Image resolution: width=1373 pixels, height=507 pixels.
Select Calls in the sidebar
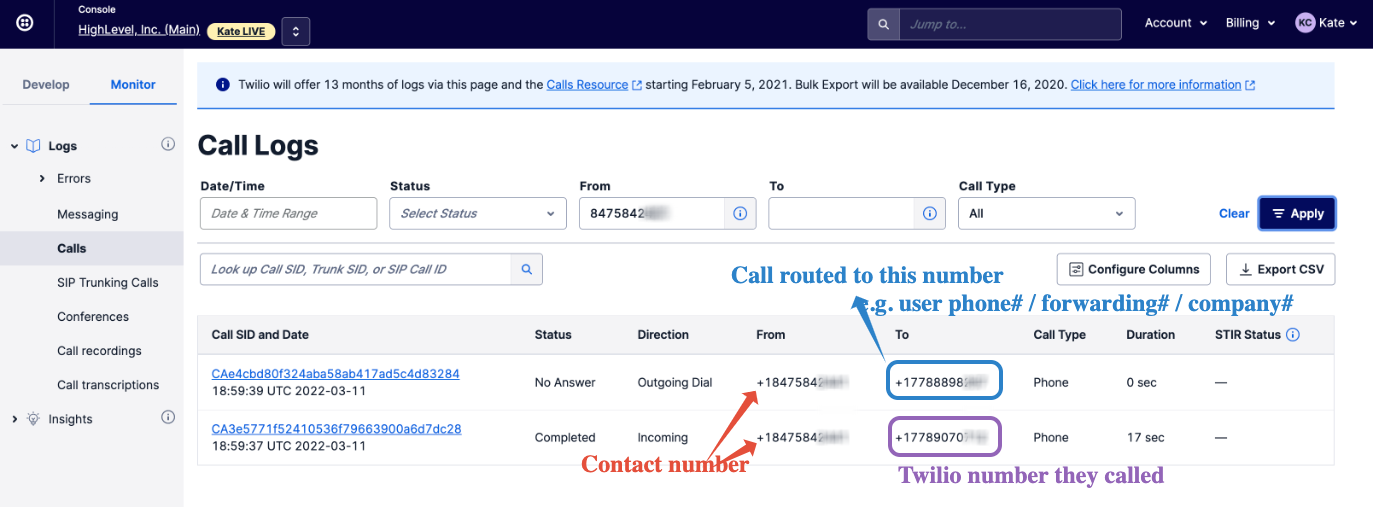point(72,248)
